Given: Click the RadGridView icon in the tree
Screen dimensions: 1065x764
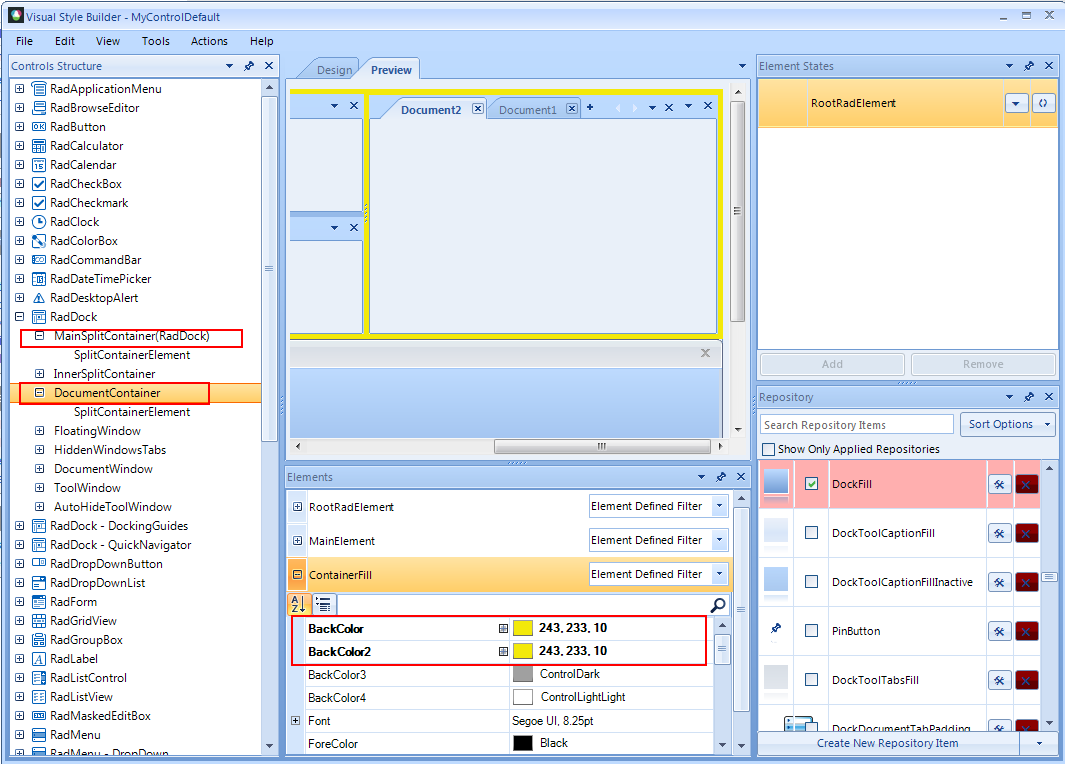Looking at the screenshot, I should (39, 621).
